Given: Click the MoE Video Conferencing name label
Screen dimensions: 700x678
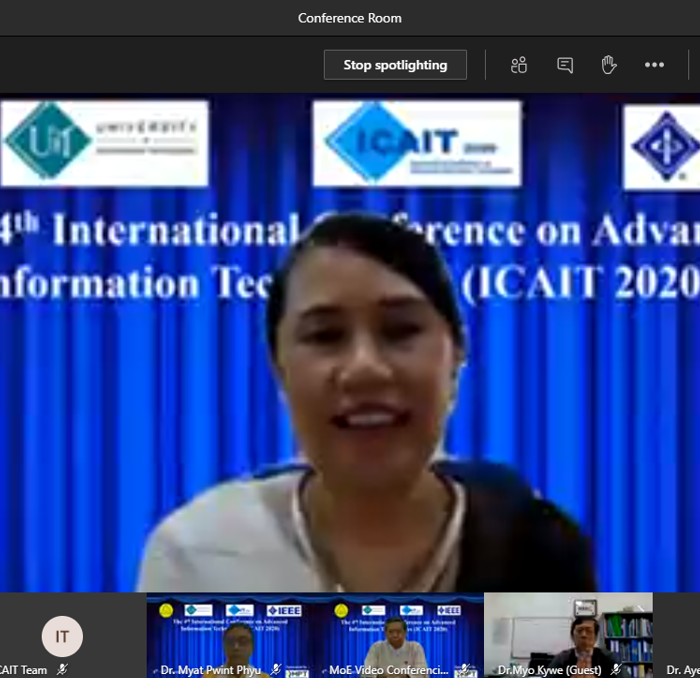Looking at the screenshot, I should (x=389, y=670).
